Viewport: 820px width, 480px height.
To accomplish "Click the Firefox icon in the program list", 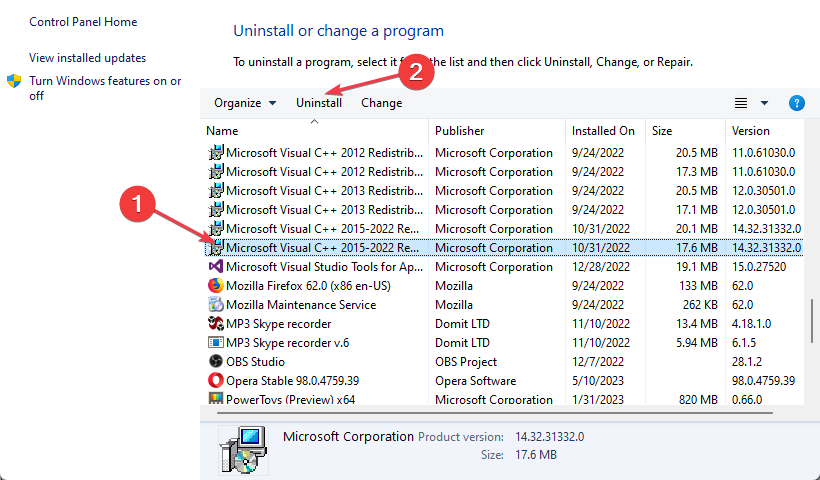I will point(215,285).
